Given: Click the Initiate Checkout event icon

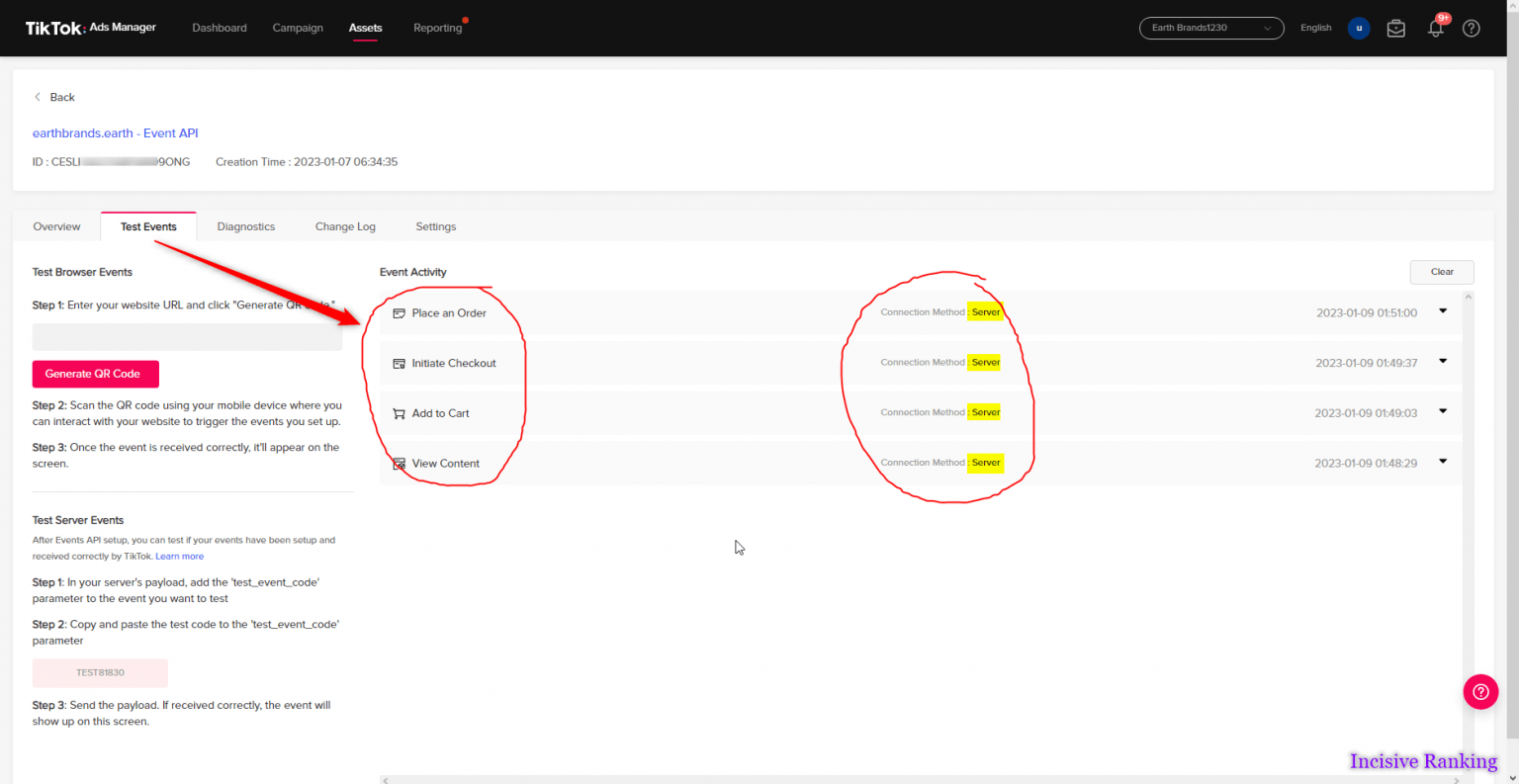Looking at the screenshot, I should click(x=400, y=364).
